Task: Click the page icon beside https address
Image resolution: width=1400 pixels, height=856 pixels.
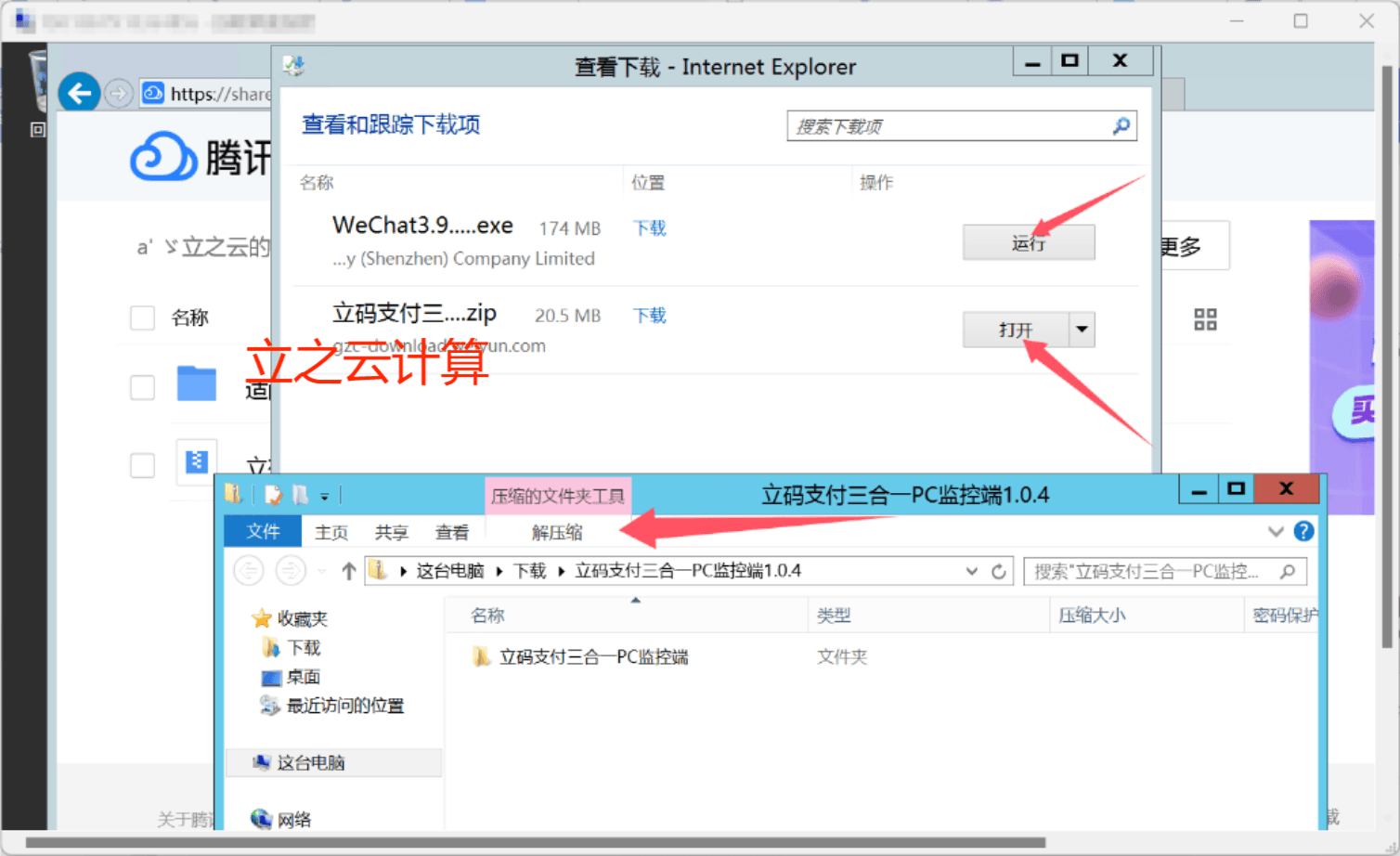Action: pyautogui.click(x=153, y=93)
